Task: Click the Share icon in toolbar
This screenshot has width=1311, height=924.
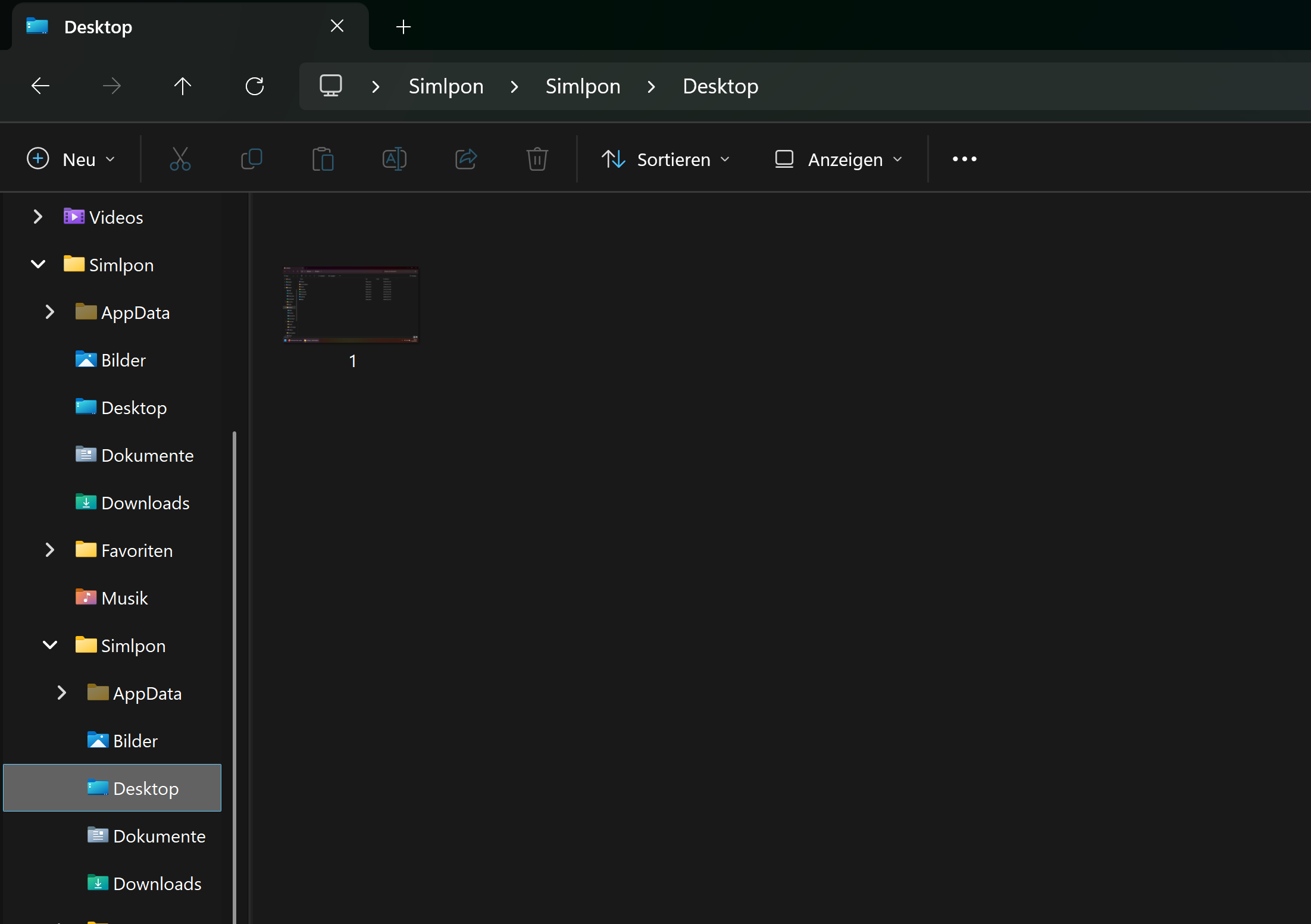Action: tap(466, 159)
